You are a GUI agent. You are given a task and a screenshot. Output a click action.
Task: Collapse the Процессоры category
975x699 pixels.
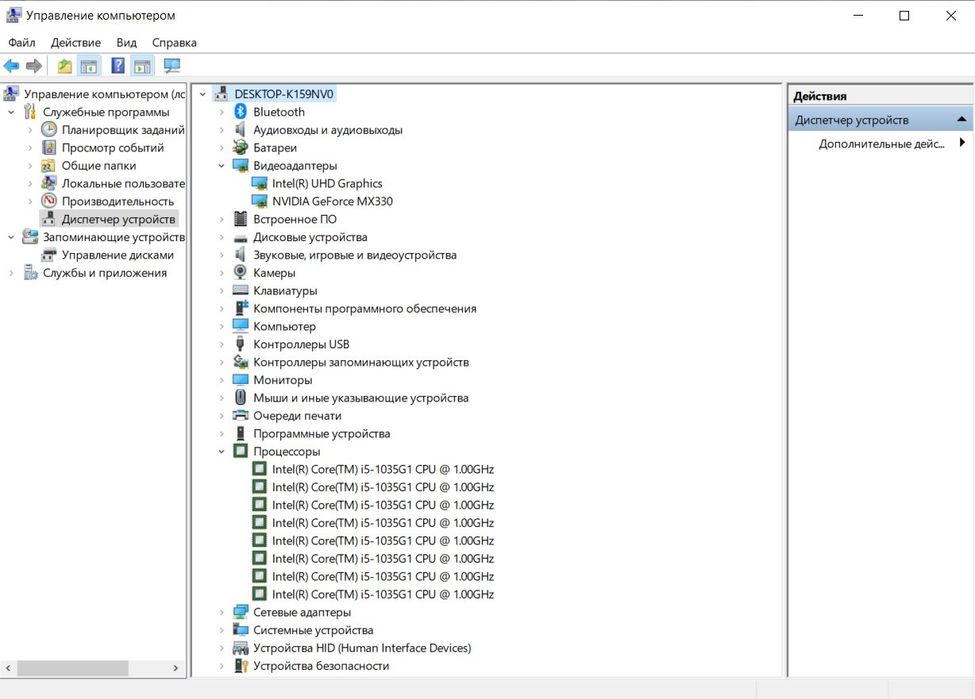[221, 451]
